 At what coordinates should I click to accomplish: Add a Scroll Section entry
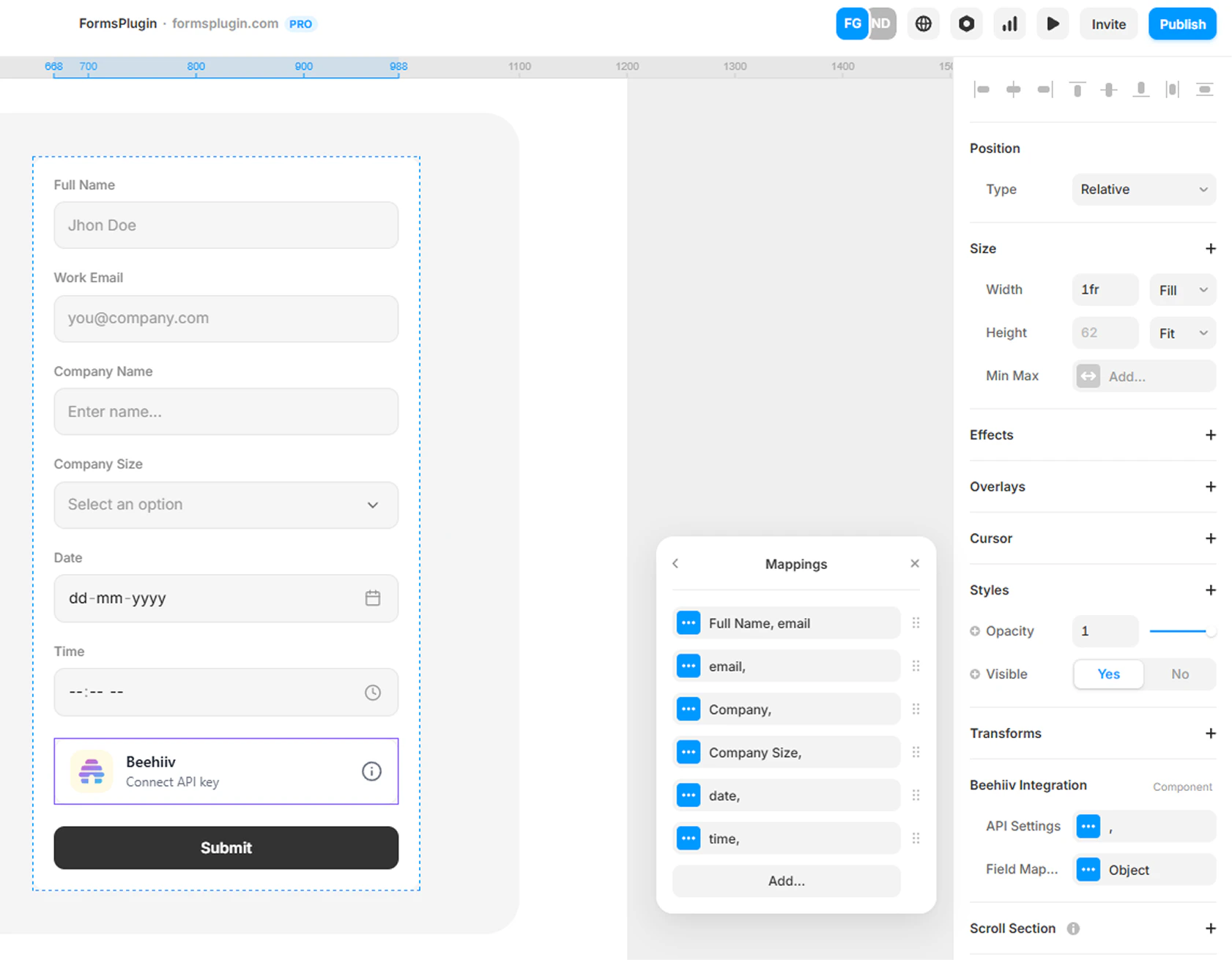[x=1210, y=929]
